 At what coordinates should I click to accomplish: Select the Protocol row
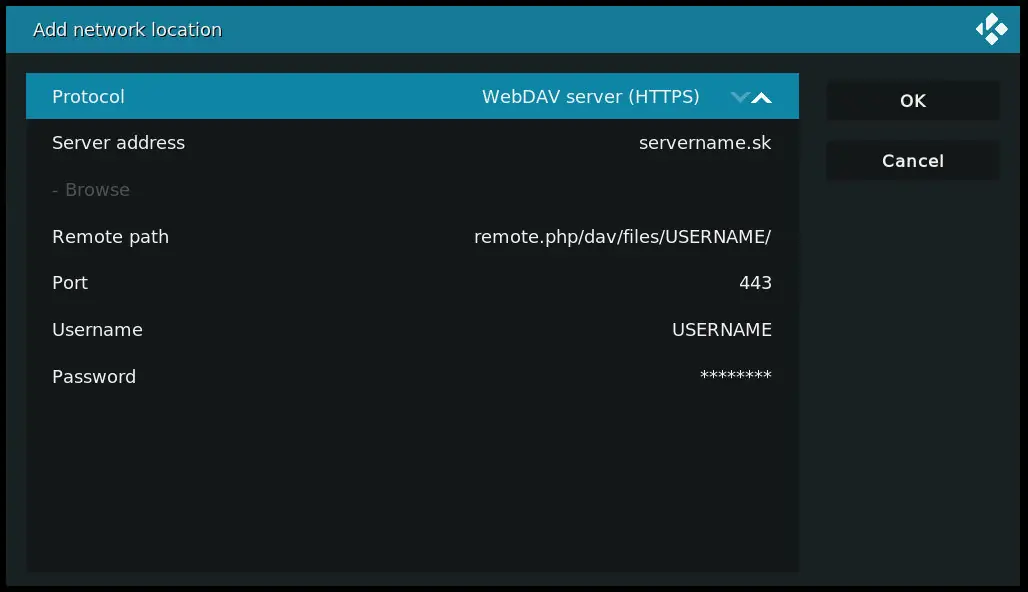coord(412,96)
